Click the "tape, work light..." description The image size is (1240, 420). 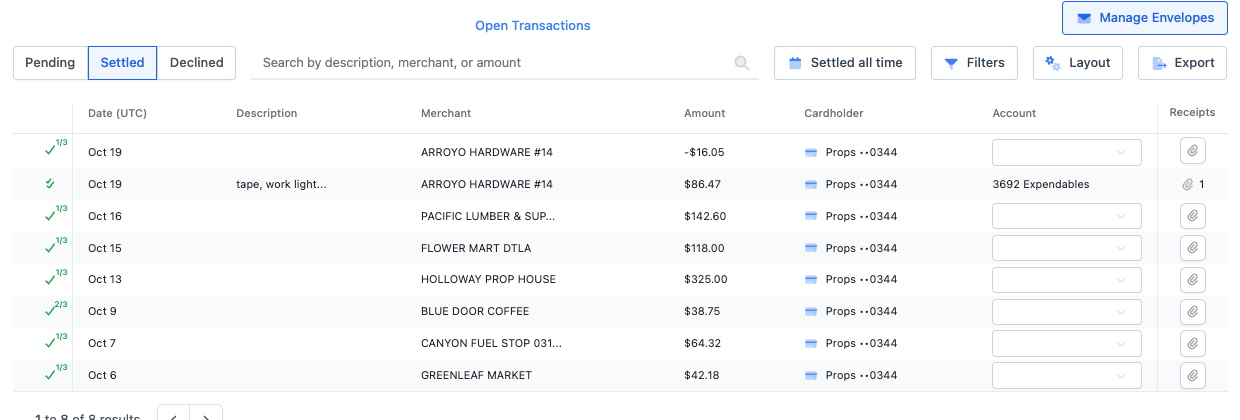[x=281, y=184]
